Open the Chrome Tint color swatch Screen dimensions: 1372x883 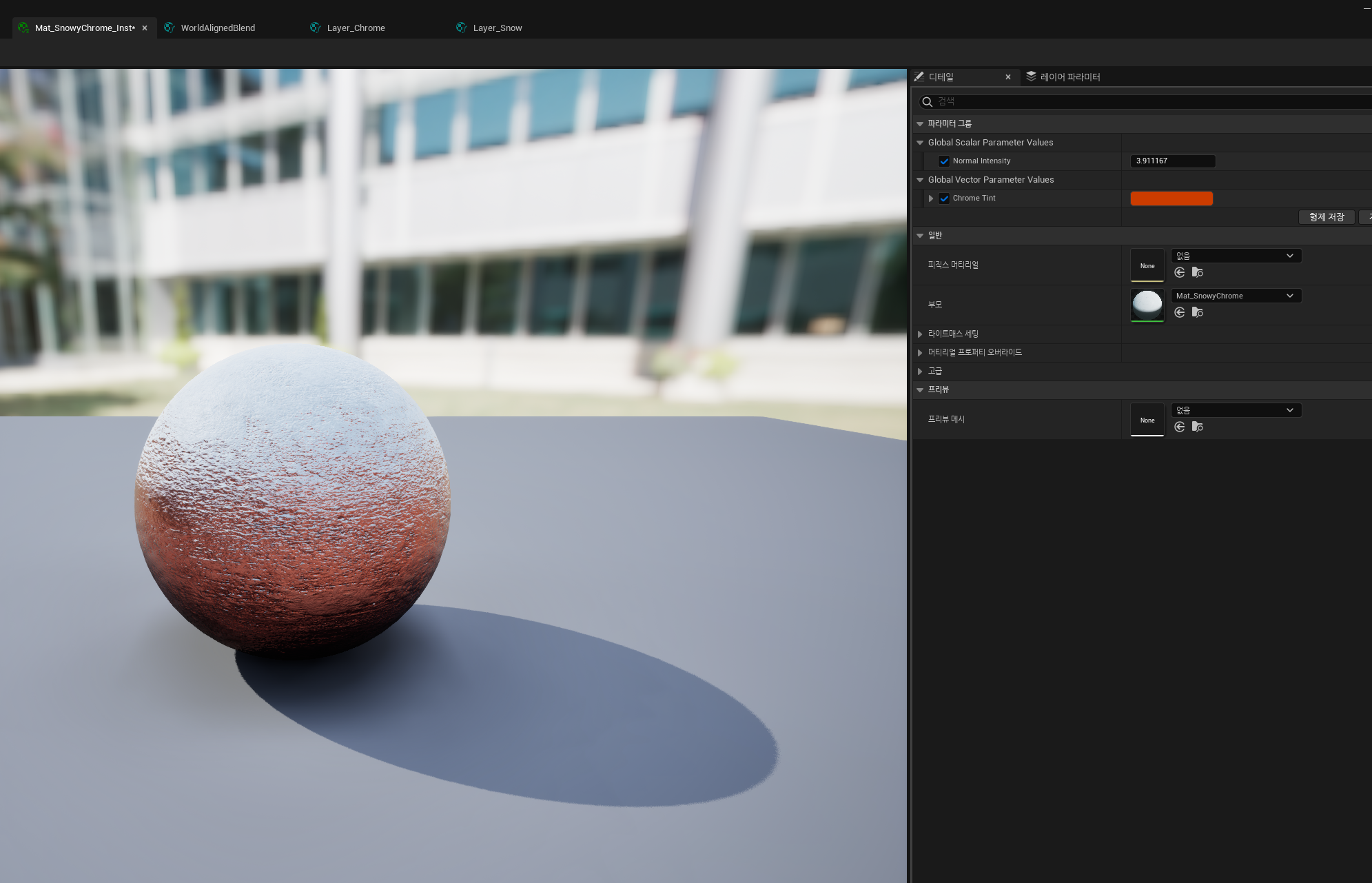tap(1171, 198)
